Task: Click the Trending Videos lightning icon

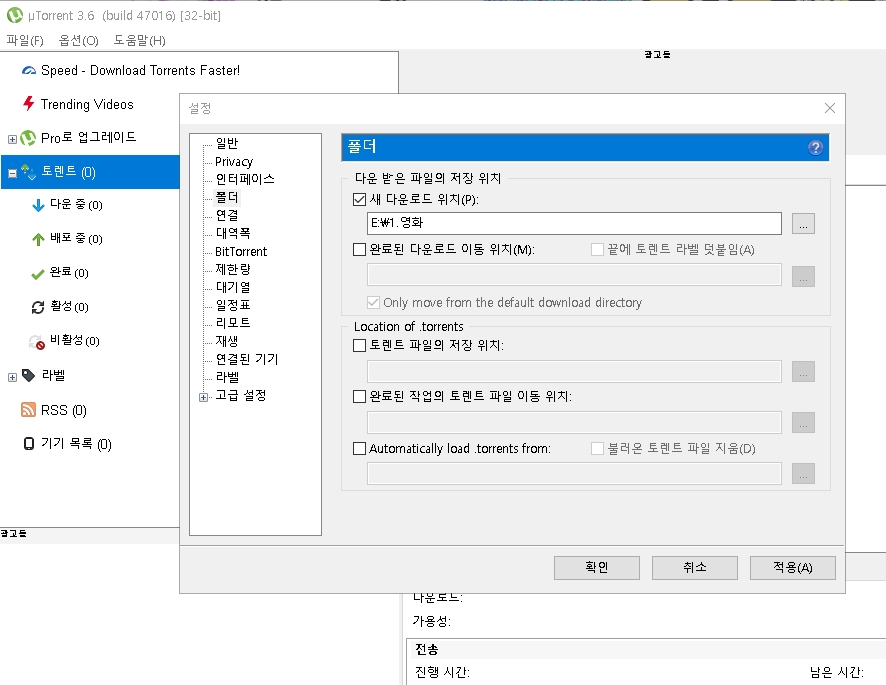Action: pyautogui.click(x=29, y=103)
